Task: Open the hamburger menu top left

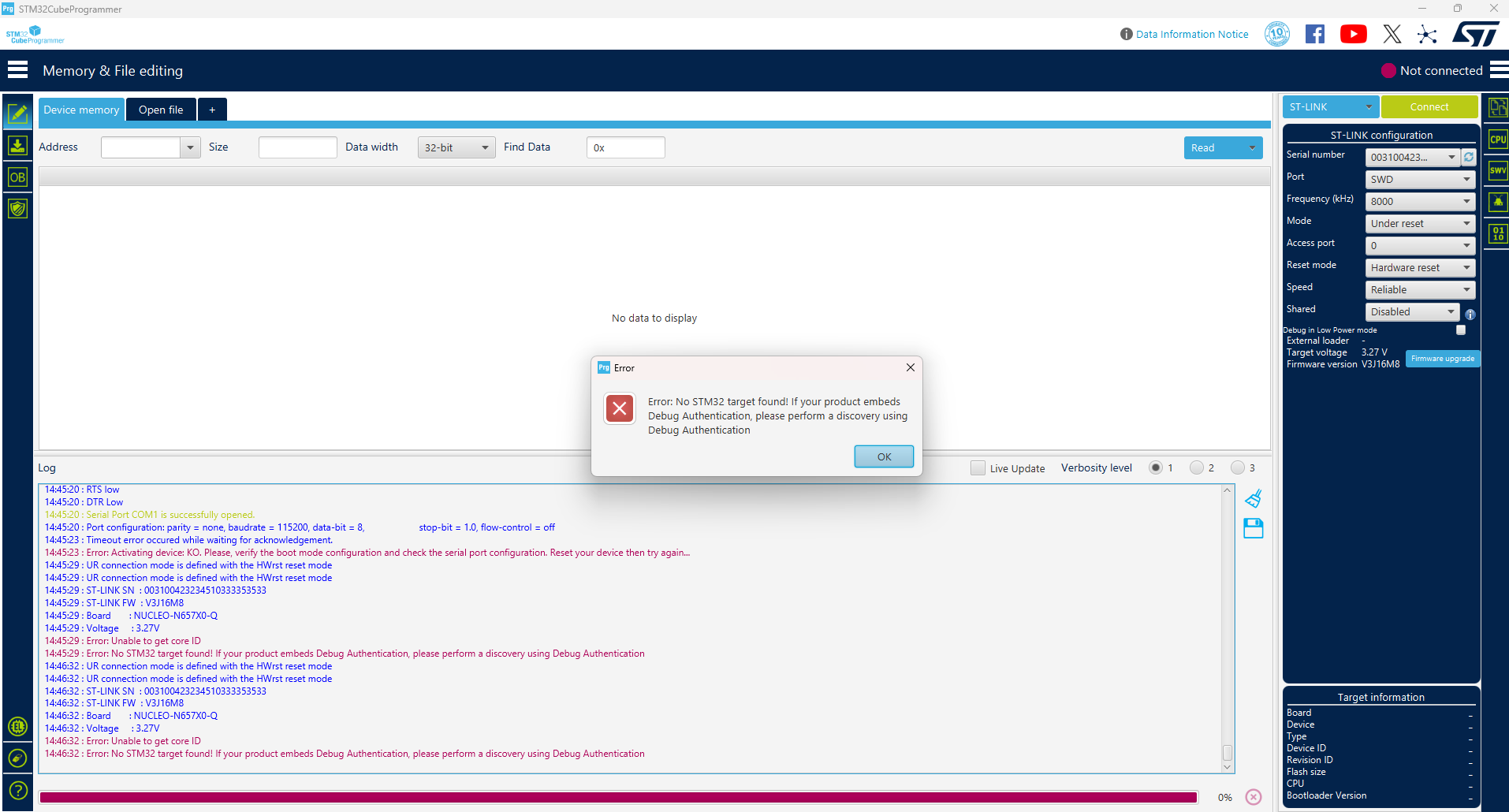Action: [17, 69]
